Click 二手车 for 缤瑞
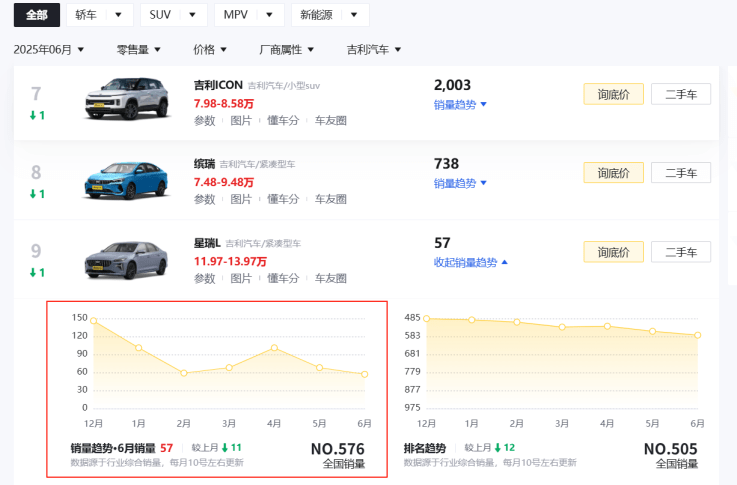Viewport: 737px width, 485px height. [681, 173]
